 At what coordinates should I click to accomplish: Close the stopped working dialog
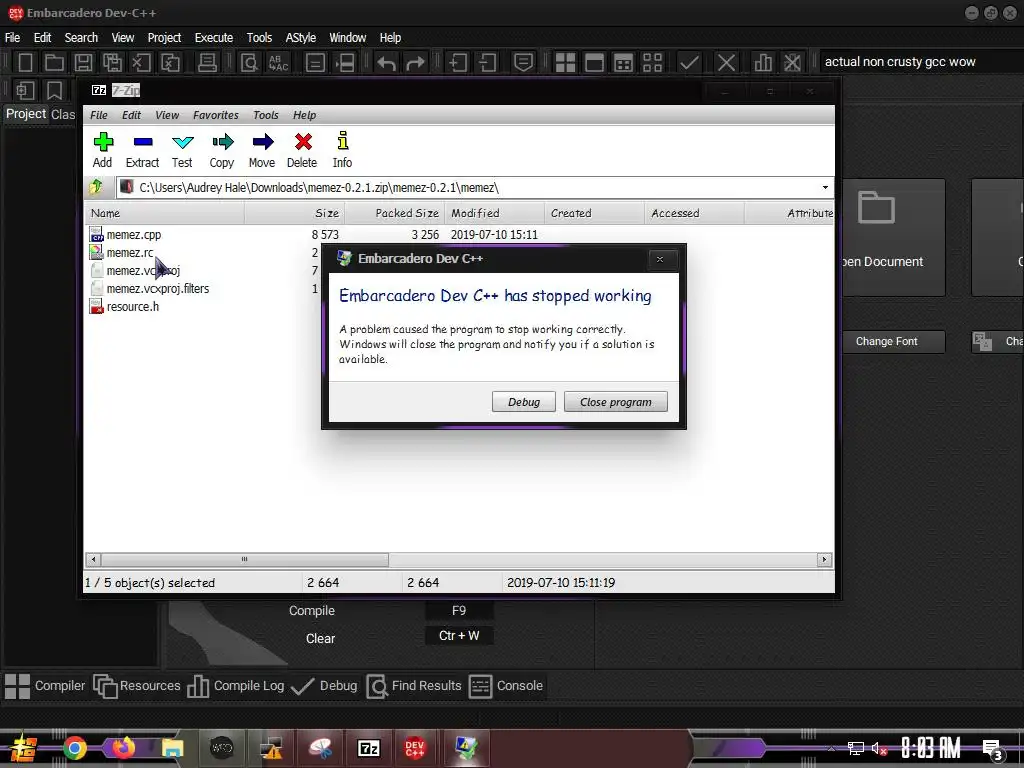pyautogui.click(x=660, y=259)
